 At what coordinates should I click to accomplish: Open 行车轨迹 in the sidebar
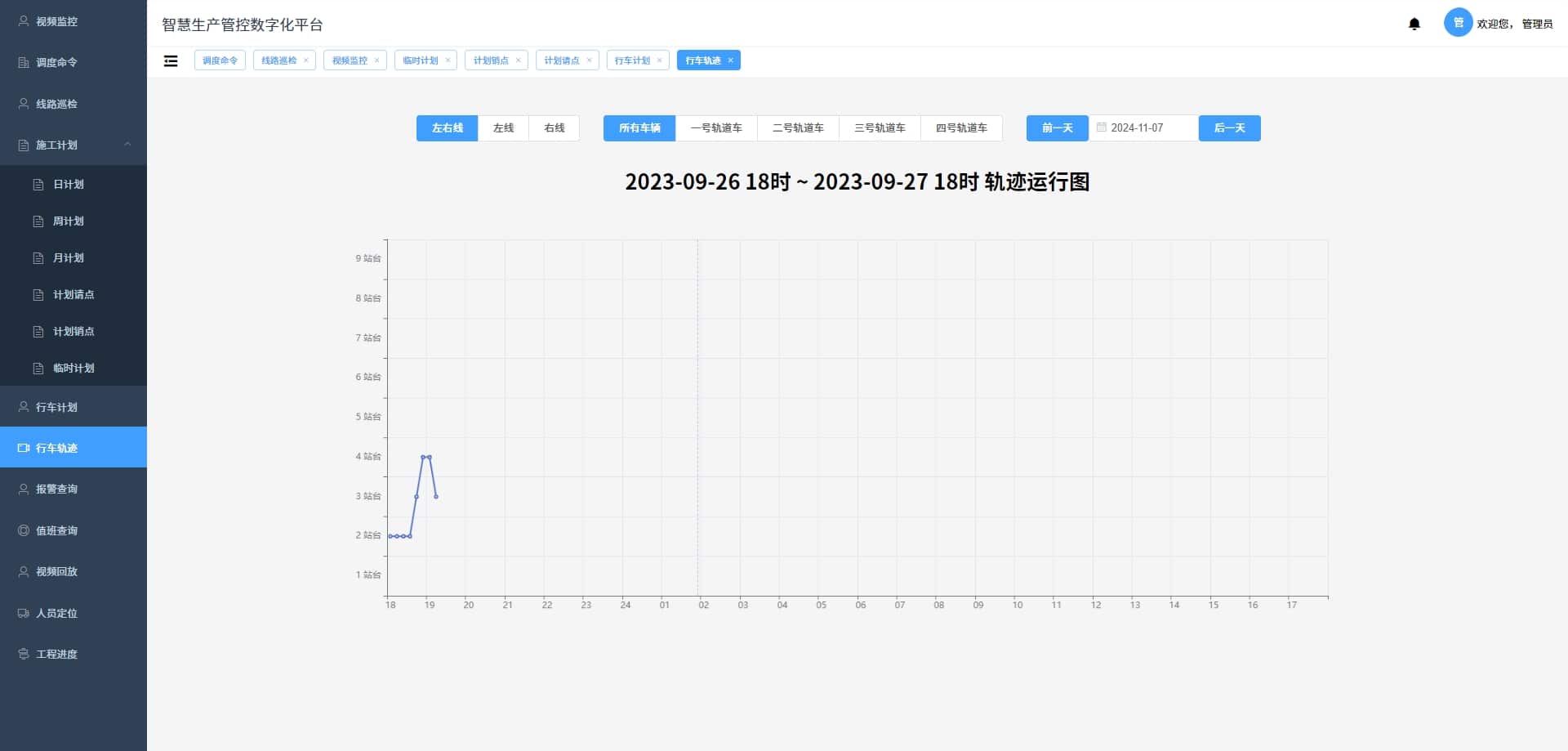73,448
